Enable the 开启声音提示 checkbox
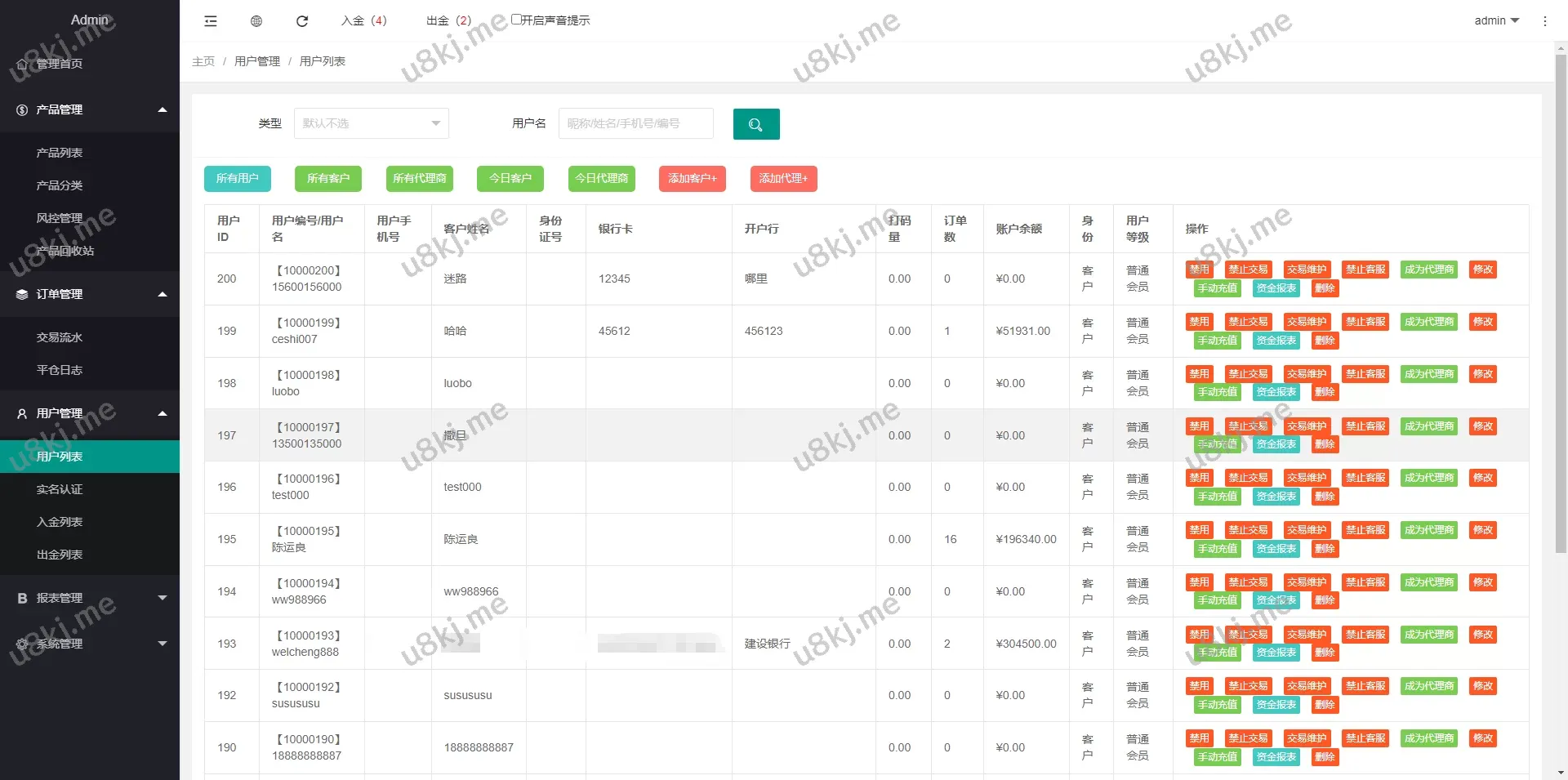Image resolution: width=1568 pixels, height=780 pixels. tap(516, 20)
